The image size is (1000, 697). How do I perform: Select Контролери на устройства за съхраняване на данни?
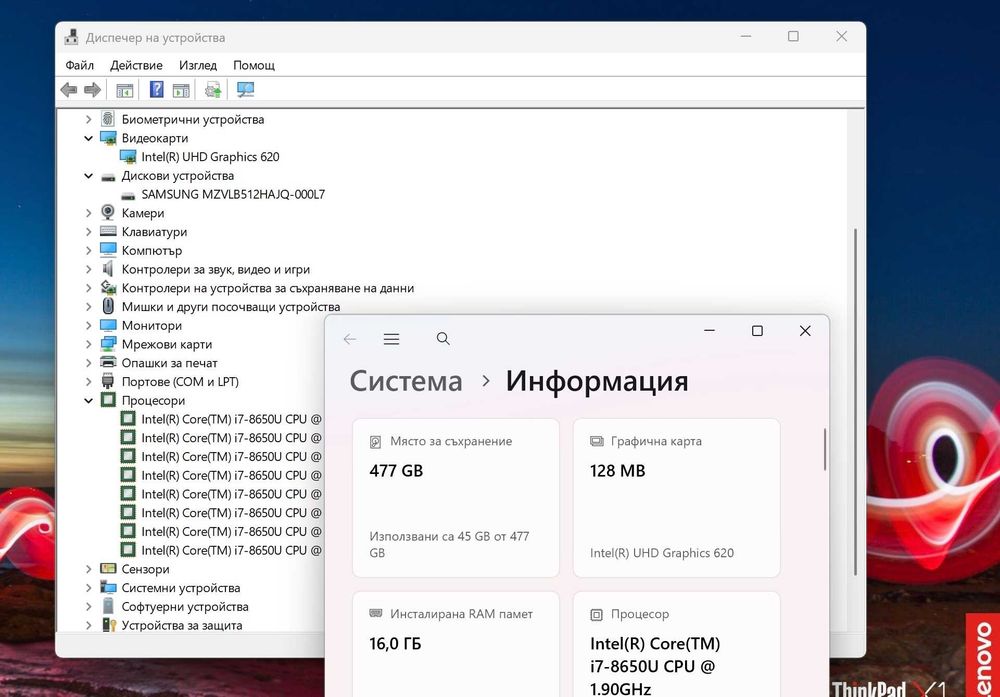[x=268, y=288]
